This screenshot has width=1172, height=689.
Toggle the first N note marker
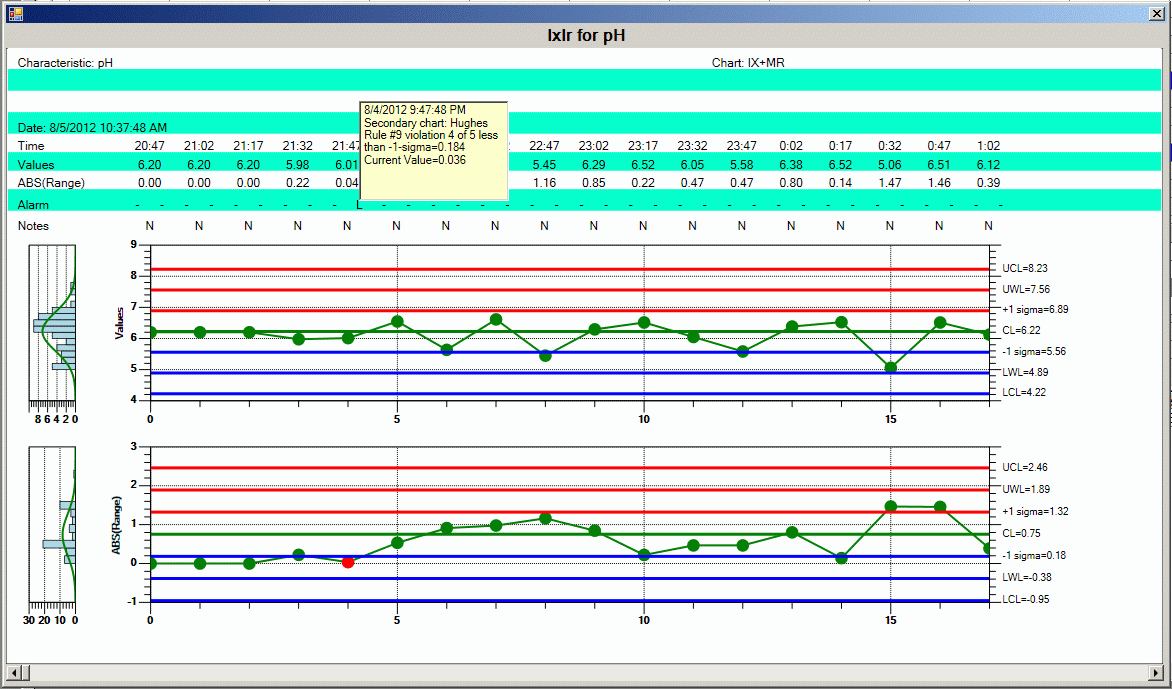(x=149, y=226)
